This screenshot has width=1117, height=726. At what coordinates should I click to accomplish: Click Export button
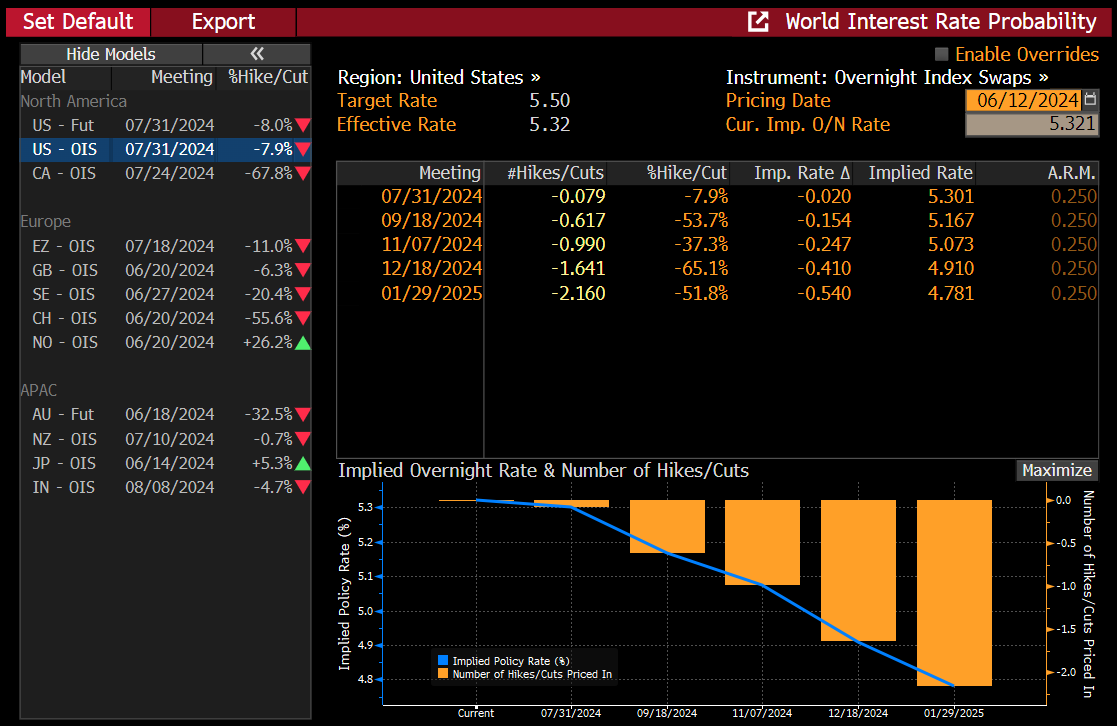(x=223, y=22)
